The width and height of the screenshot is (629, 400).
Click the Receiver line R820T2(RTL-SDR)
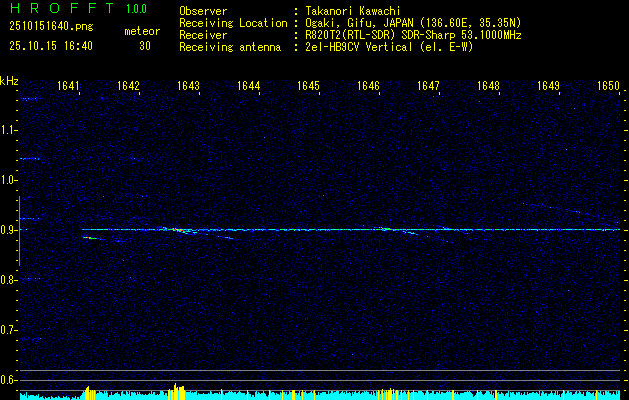click(x=413, y=35)
